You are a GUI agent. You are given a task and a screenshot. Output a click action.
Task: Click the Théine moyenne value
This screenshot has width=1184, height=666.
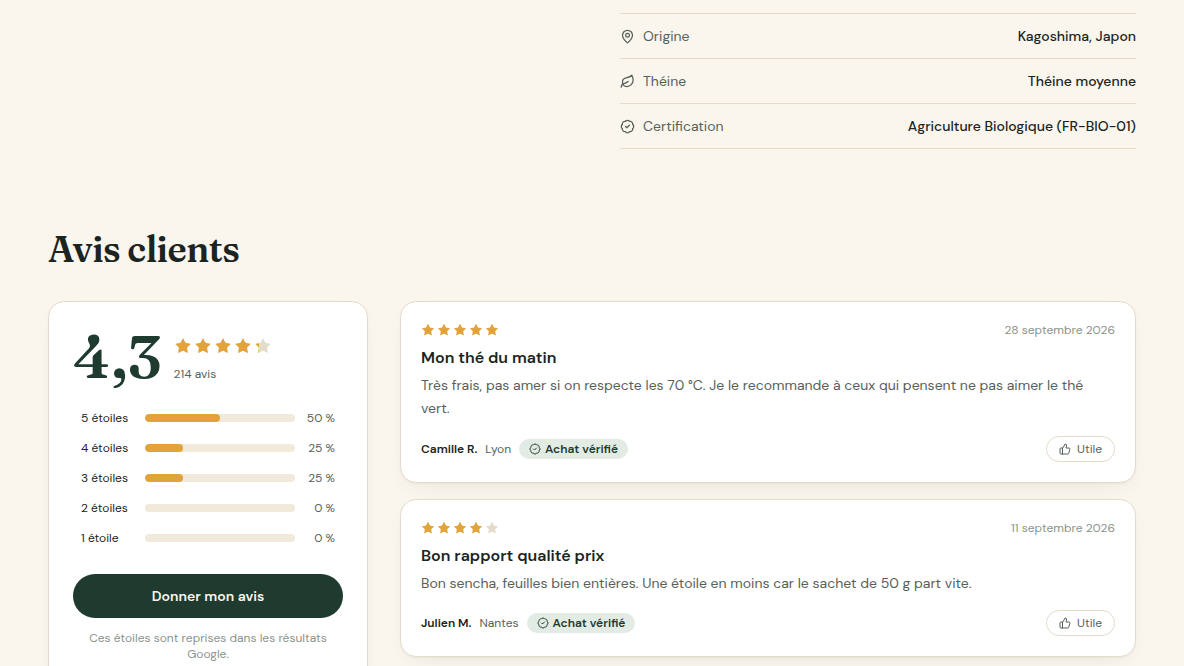[x=1081, y=82]
